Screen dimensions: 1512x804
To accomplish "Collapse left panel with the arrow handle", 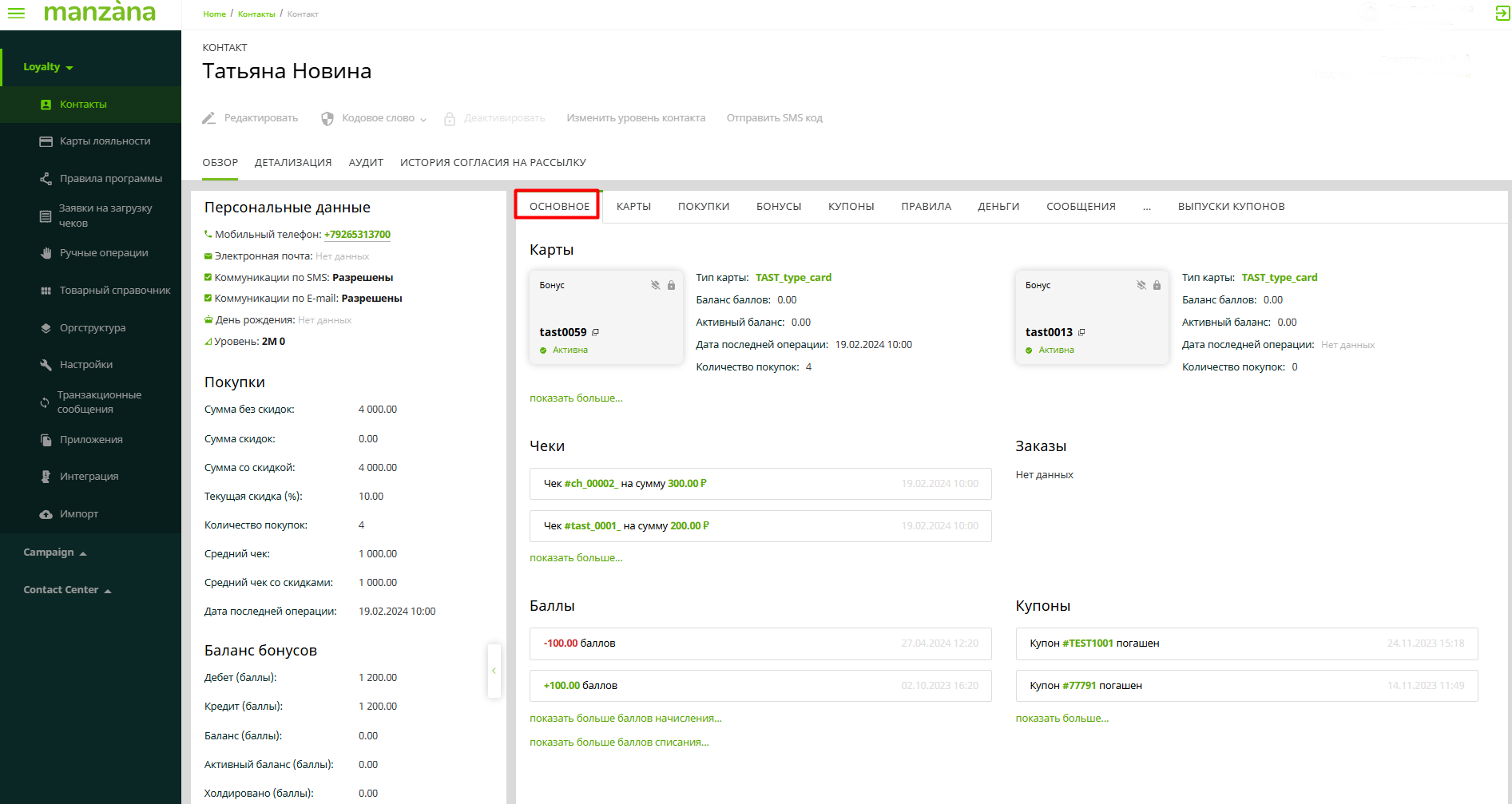I will [x=494, y=671].
